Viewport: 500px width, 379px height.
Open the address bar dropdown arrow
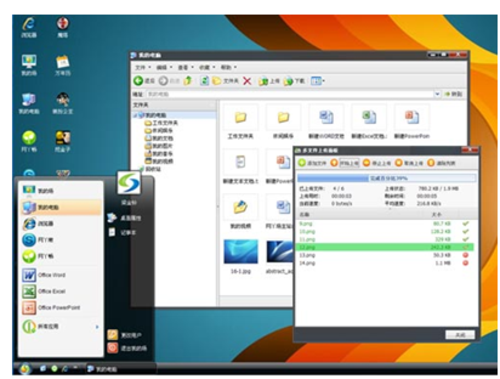tap(437, 94)
